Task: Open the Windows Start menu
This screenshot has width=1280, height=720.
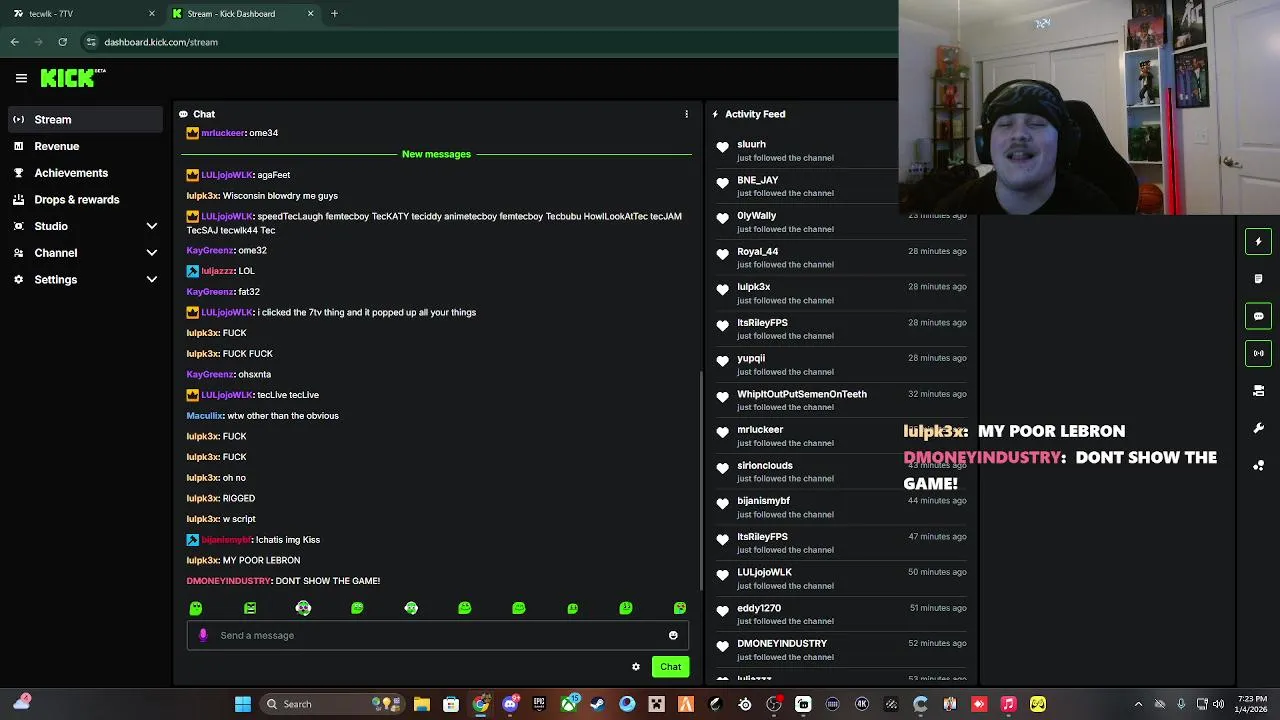Action: (x=243, y=704)
